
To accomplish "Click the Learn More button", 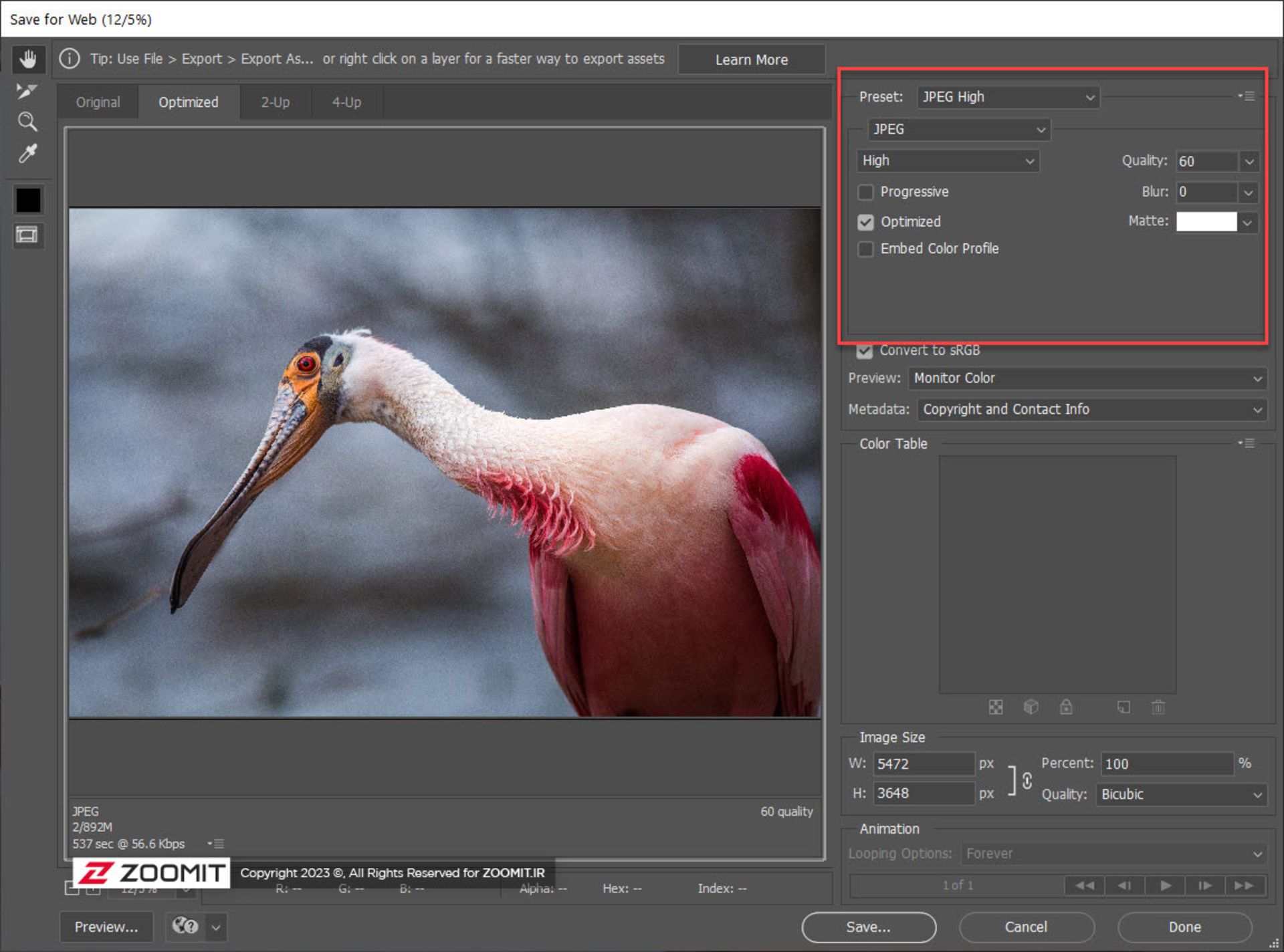I will click(751, 59).
